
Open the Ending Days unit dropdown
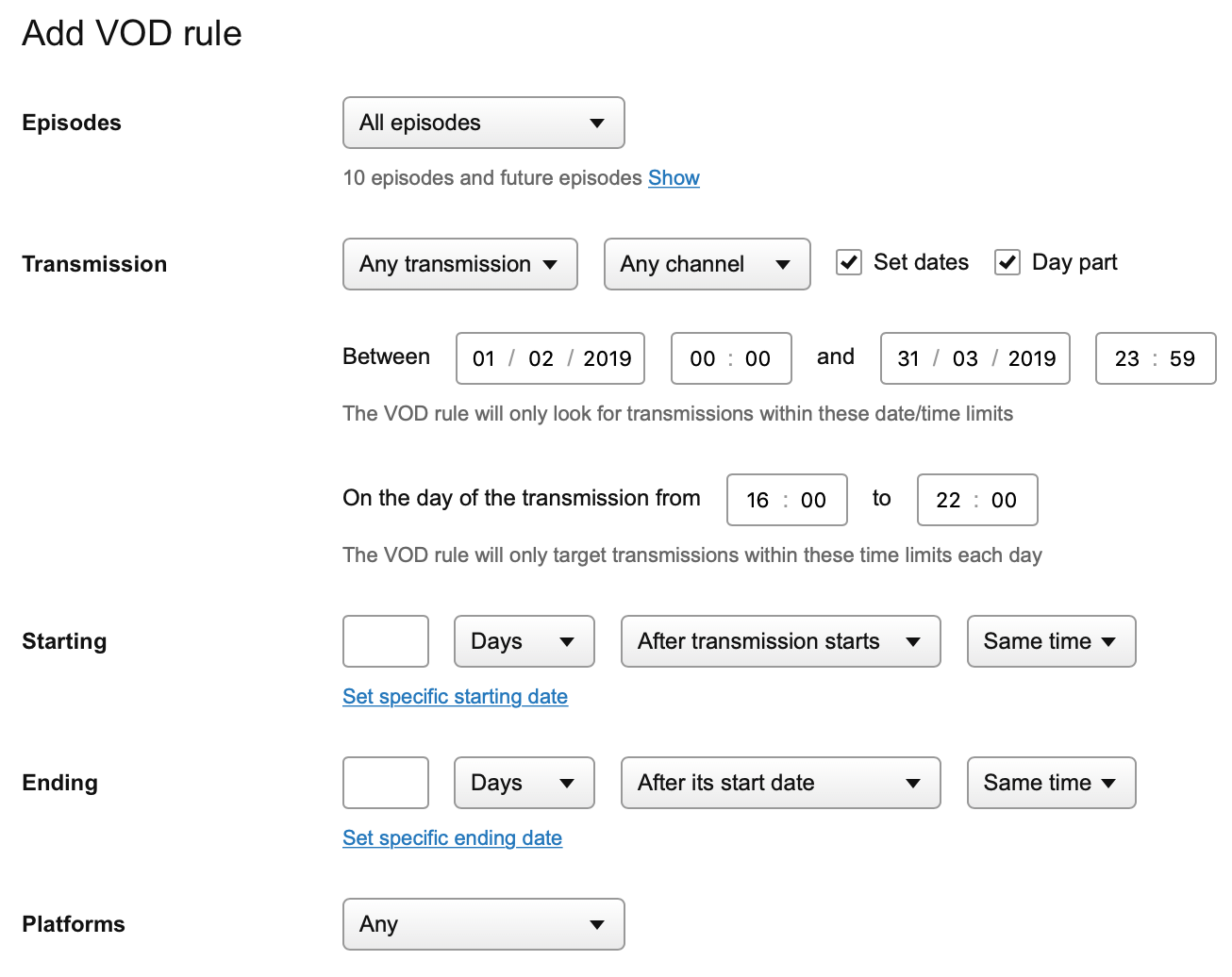click(x=524, y=783)
